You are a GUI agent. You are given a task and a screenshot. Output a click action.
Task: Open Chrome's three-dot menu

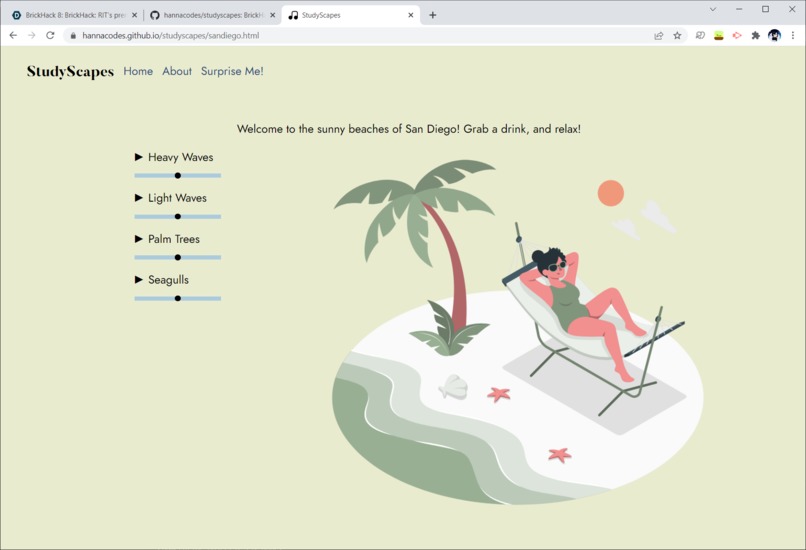pyautogui.click(x=793, y=35)
